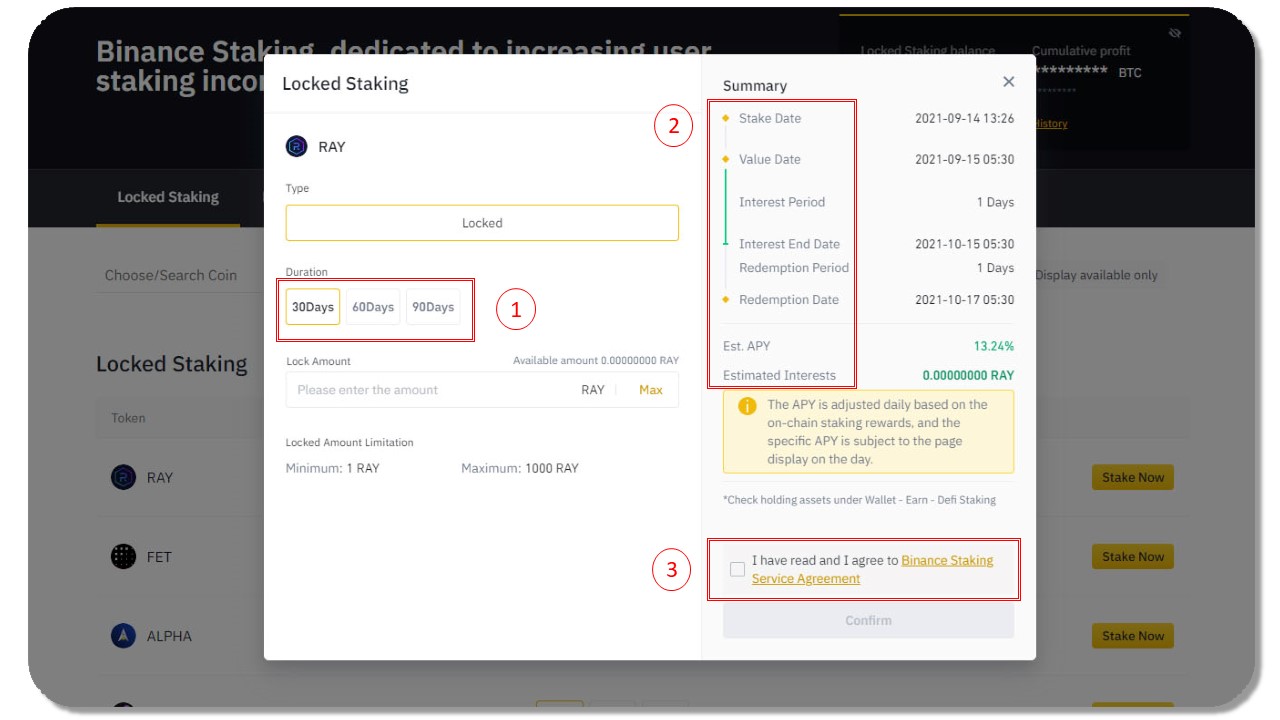Click the RAY token icon in list
1280x720 pixels.
click(x=123, y=477)
